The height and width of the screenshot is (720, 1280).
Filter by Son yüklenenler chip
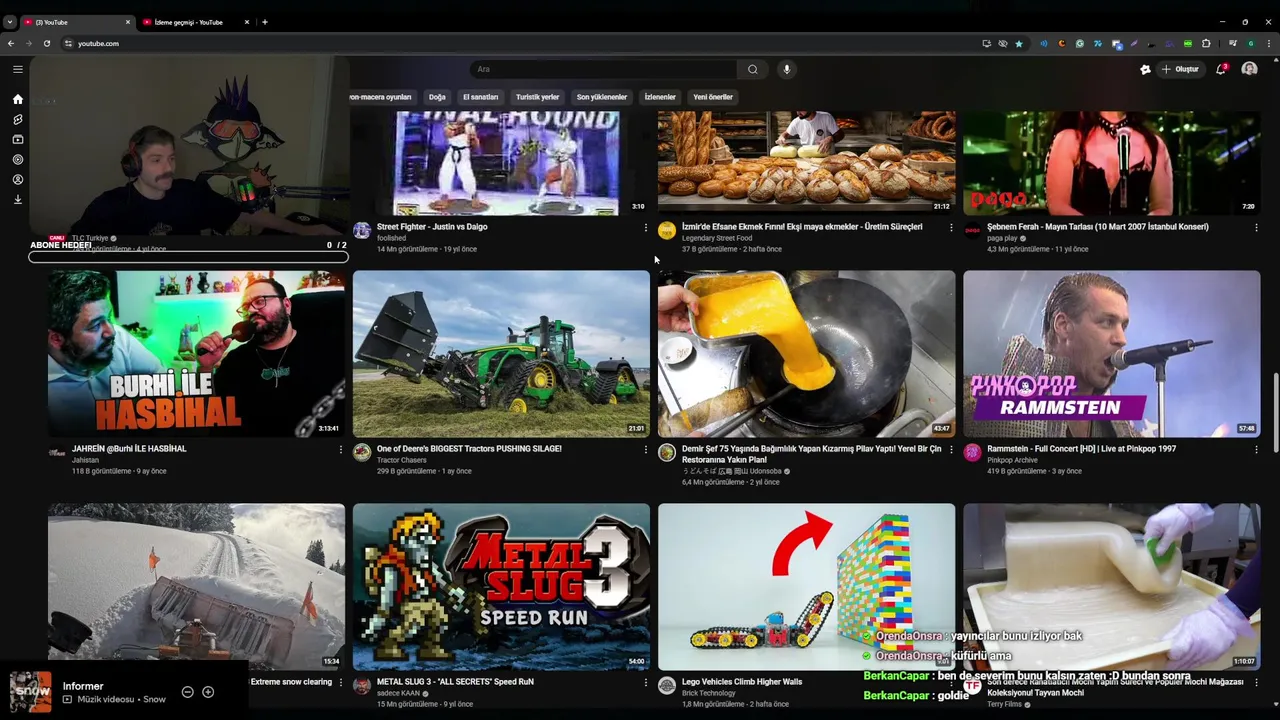pyautogui.click(x=602, y=97)
